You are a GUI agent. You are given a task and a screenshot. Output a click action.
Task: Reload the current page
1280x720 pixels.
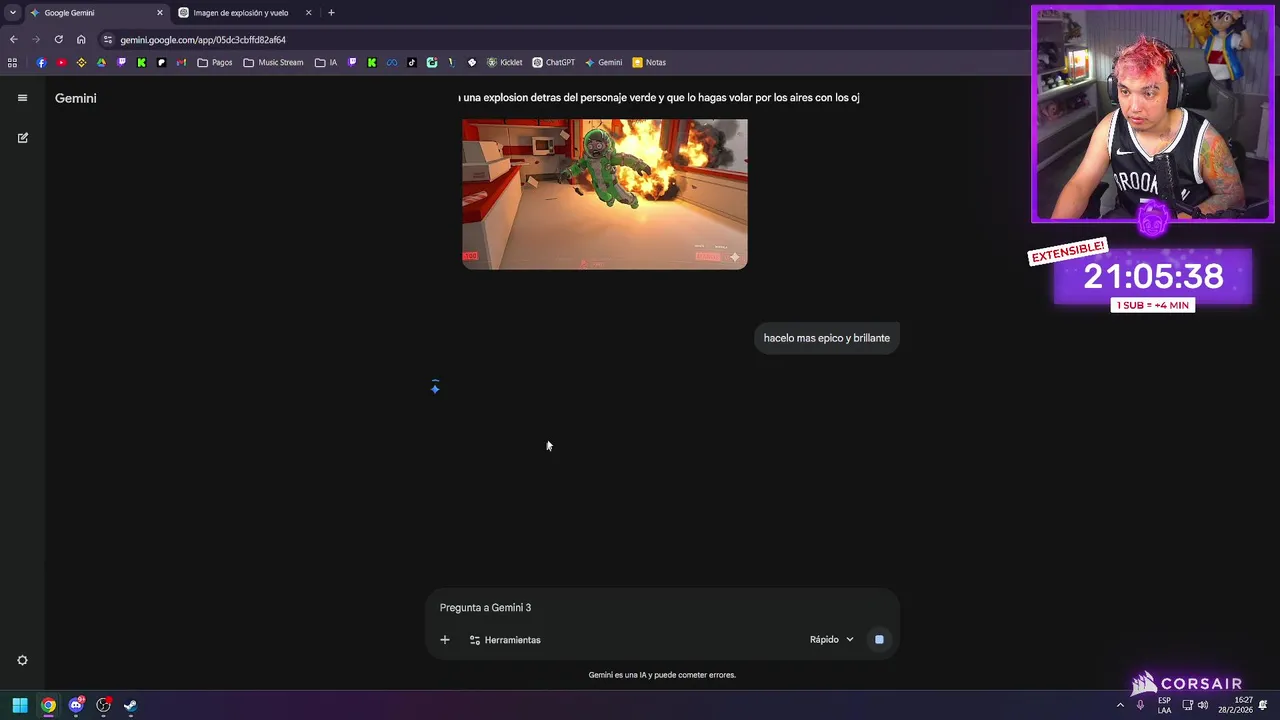pyautogui.click(x=58, y=40)
